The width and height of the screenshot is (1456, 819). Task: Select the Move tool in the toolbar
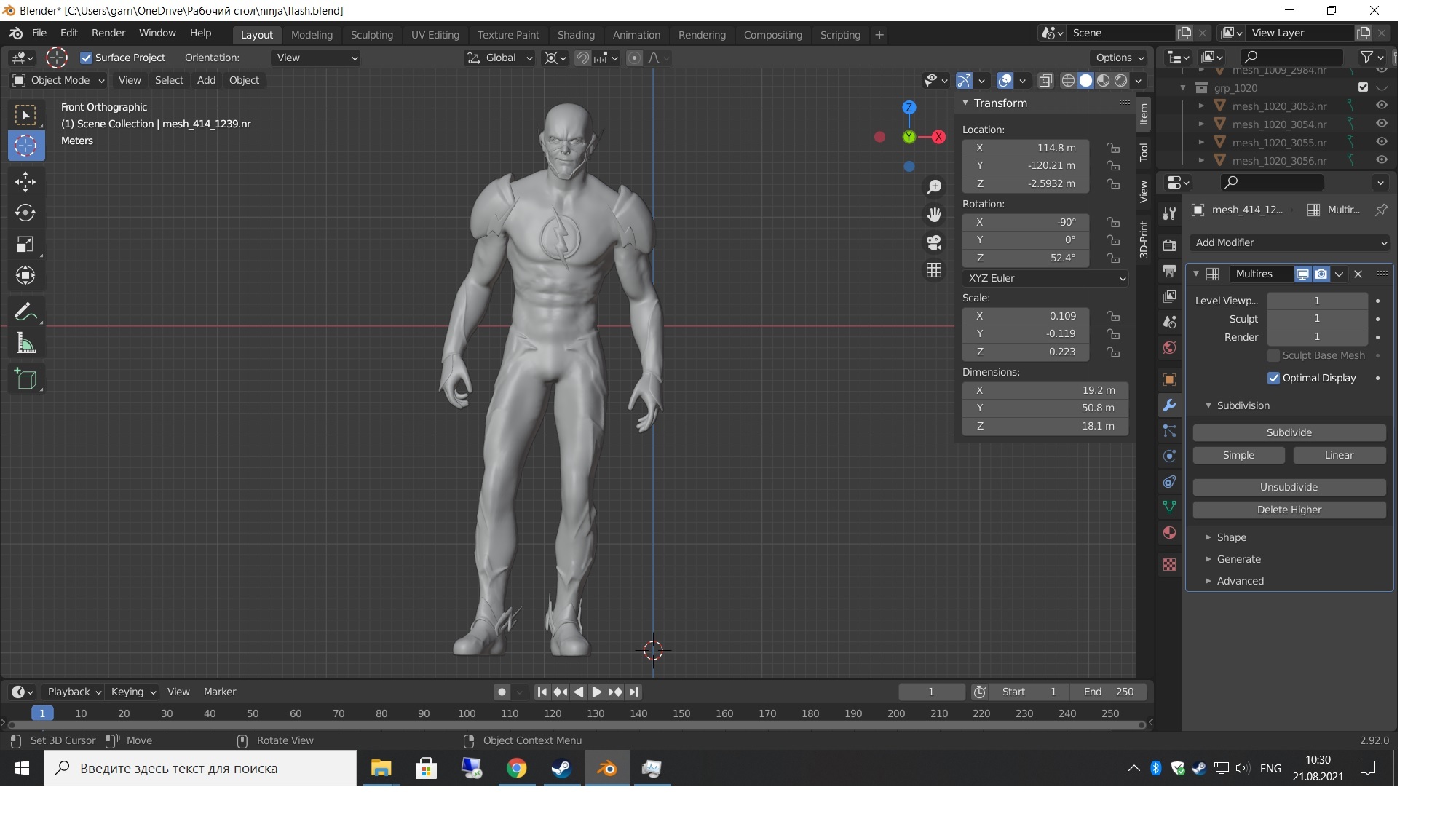(x=25, y=182)
